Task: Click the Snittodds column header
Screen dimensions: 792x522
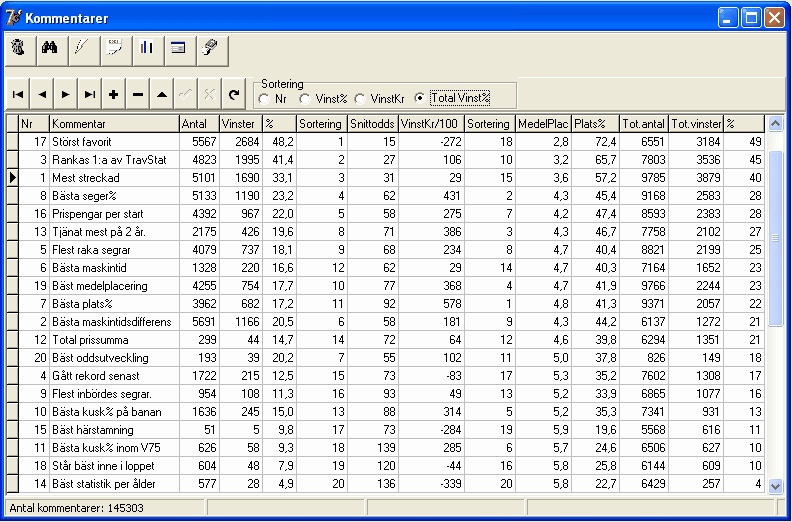Action: tap(373, 124)
